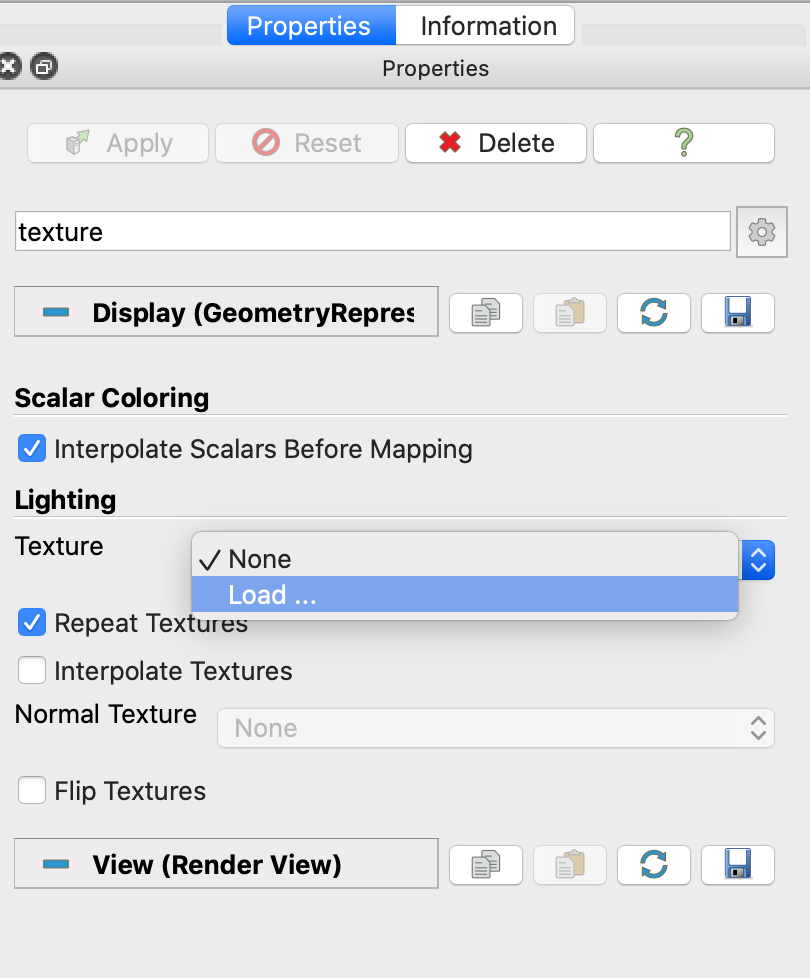
Task: Open the search options gear icon
Action: tap(761, 231)
